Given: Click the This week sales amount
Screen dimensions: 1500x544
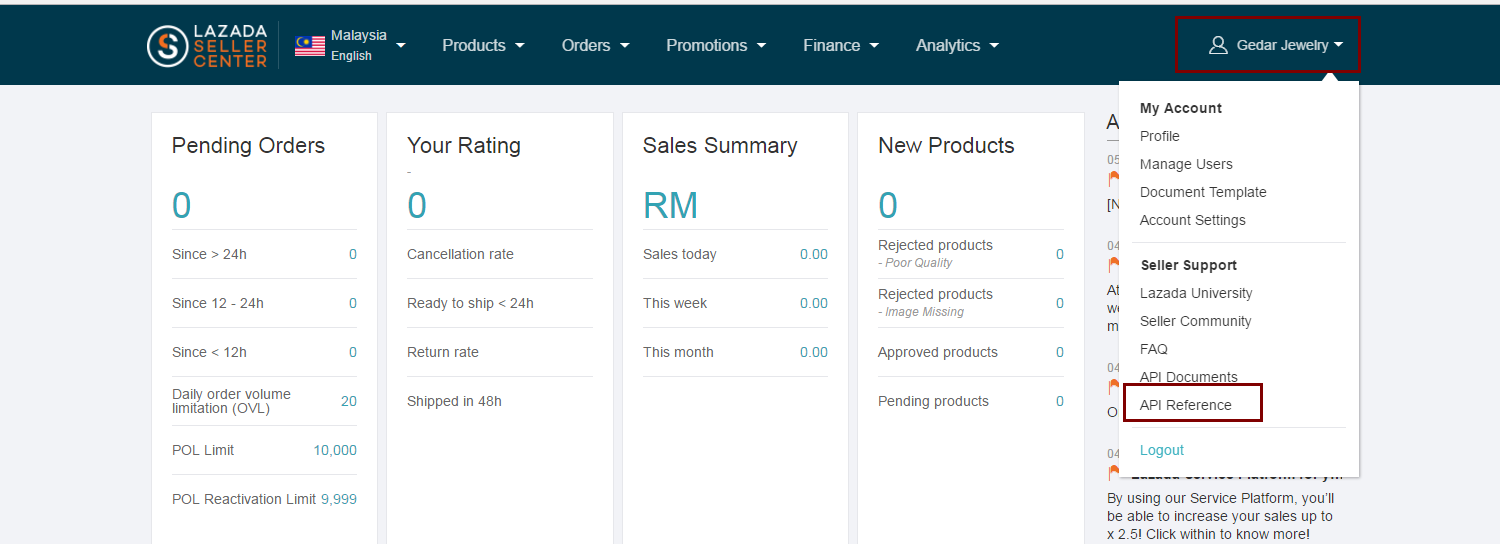Looking at the screenshot, I should tap(814, 303).
